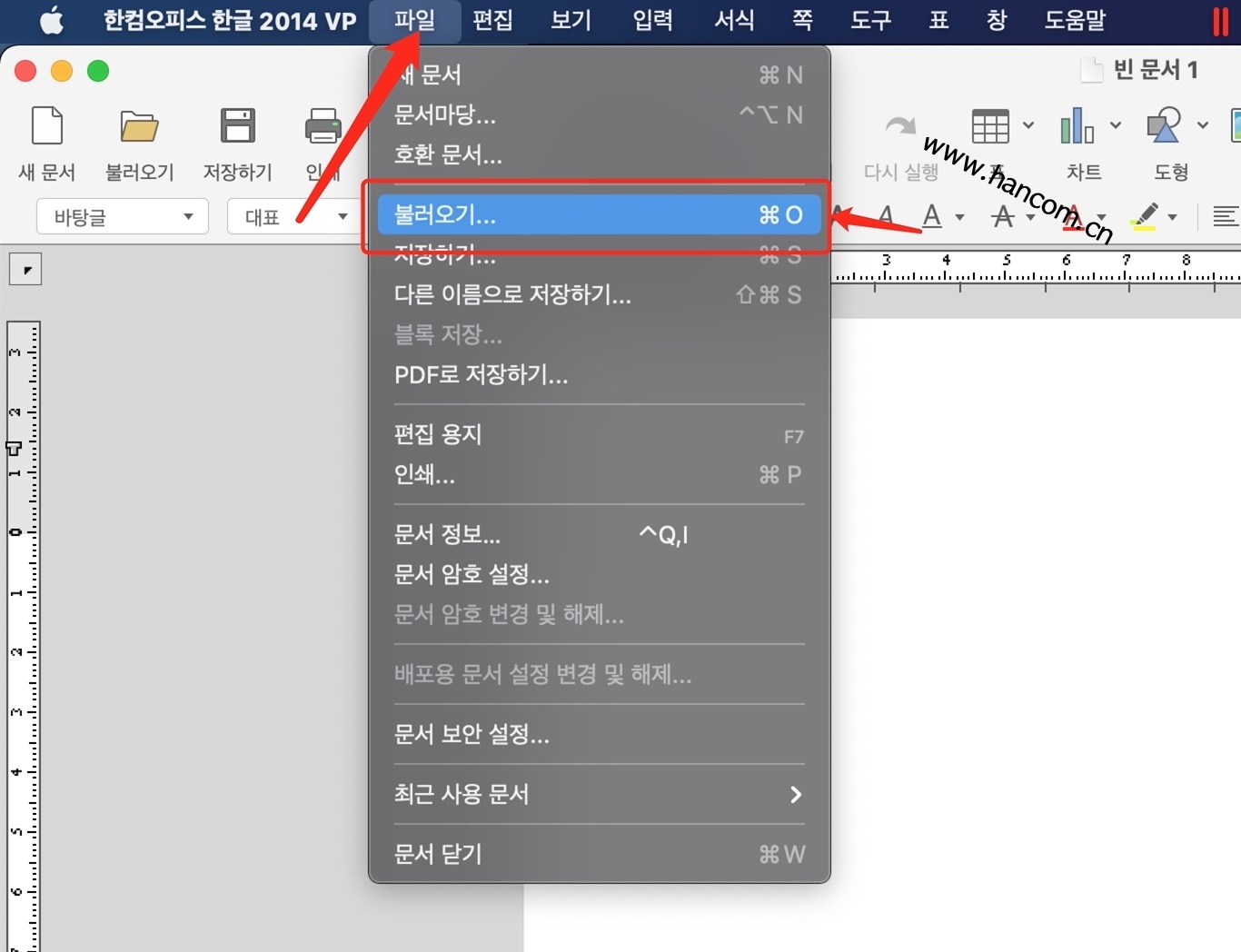Toggle italic with the slanted A icon
Image resolution: width=1241 pixels, height=952 pixels.
click(885, 216)
